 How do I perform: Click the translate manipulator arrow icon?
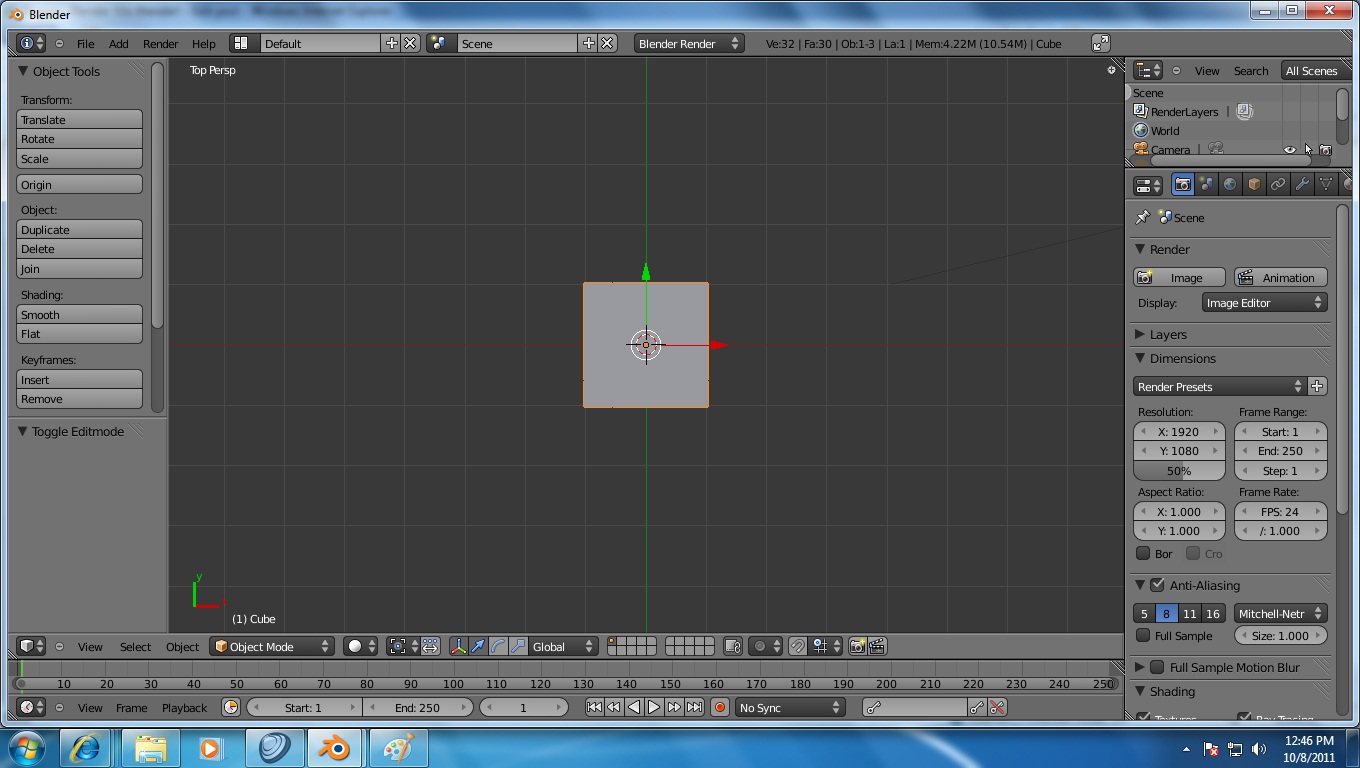tap(478, 647)
